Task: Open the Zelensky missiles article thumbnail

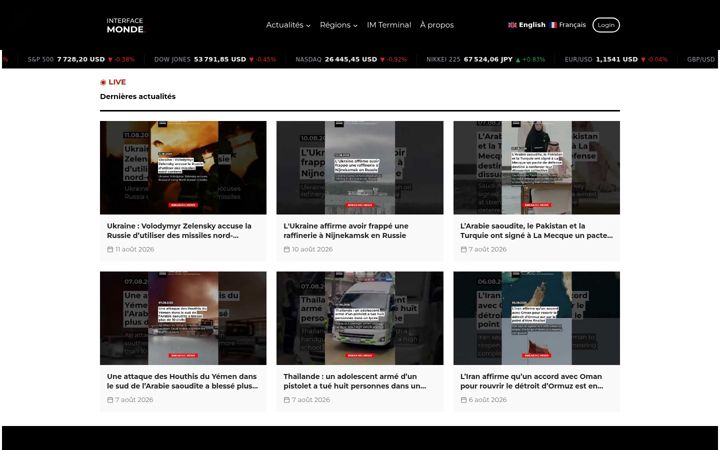Action: click(183, 168)
